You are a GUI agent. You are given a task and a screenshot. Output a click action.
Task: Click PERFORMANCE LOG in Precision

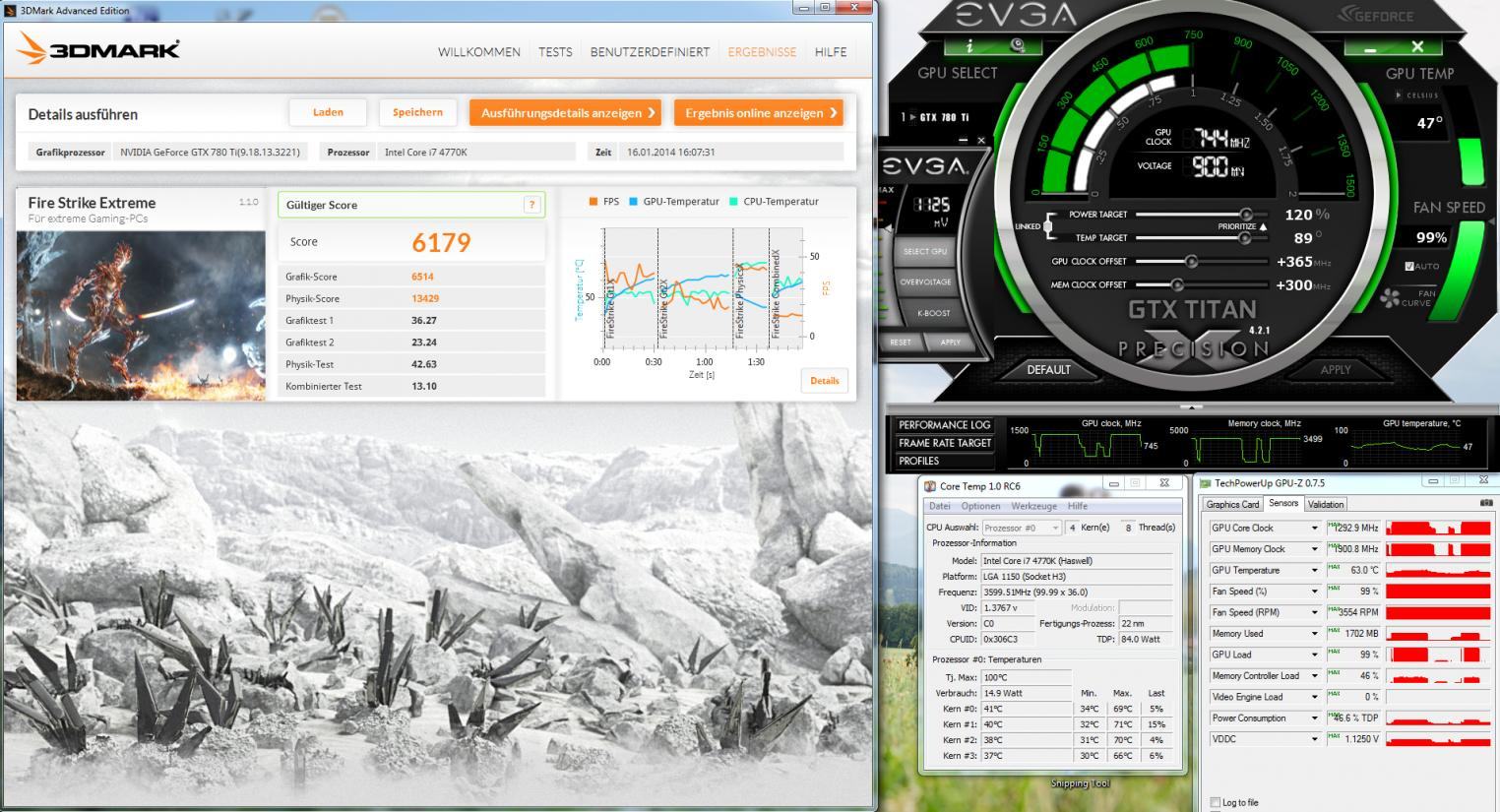tap(944, 425)
